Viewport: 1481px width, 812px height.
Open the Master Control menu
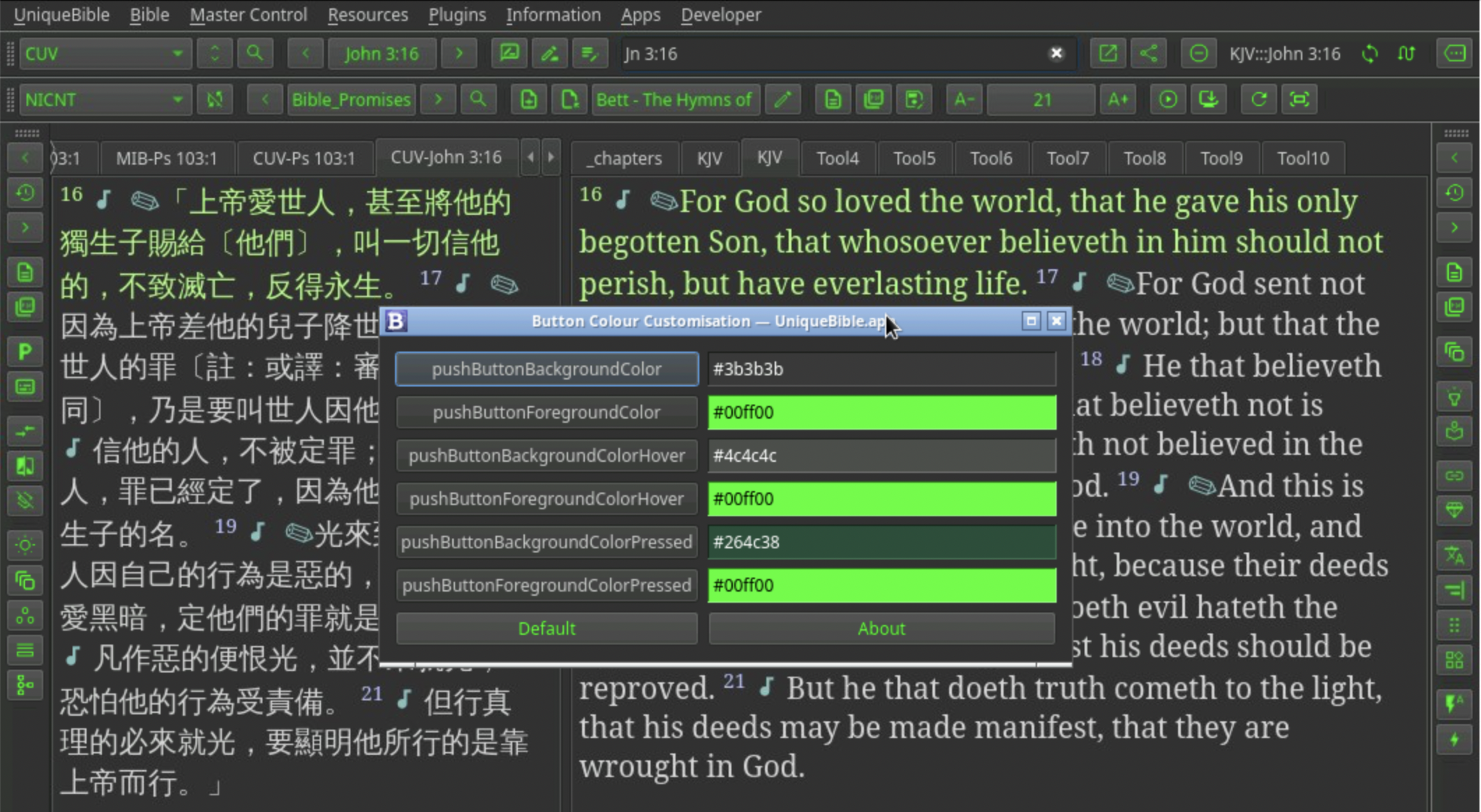click(x=248, y=15)
